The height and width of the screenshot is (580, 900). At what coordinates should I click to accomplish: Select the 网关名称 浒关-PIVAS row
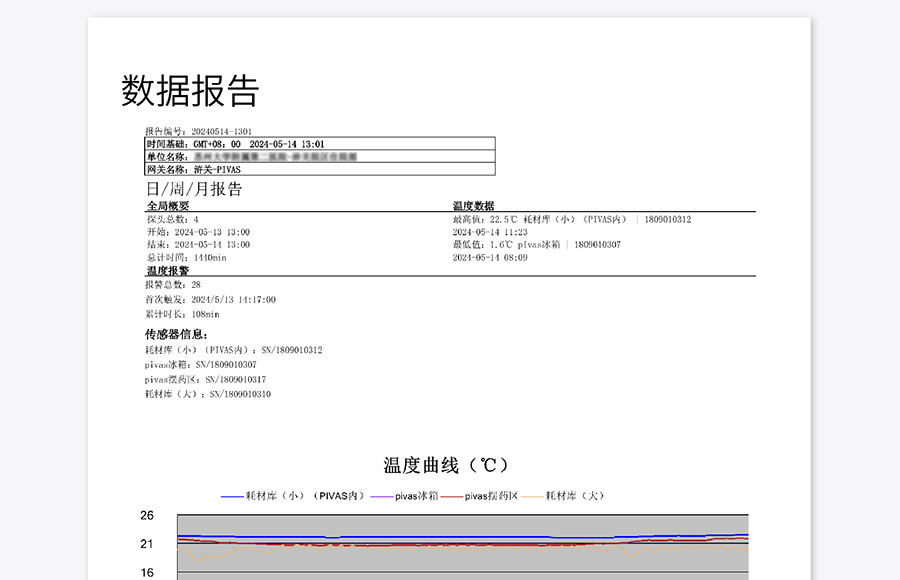click(320, 170)
